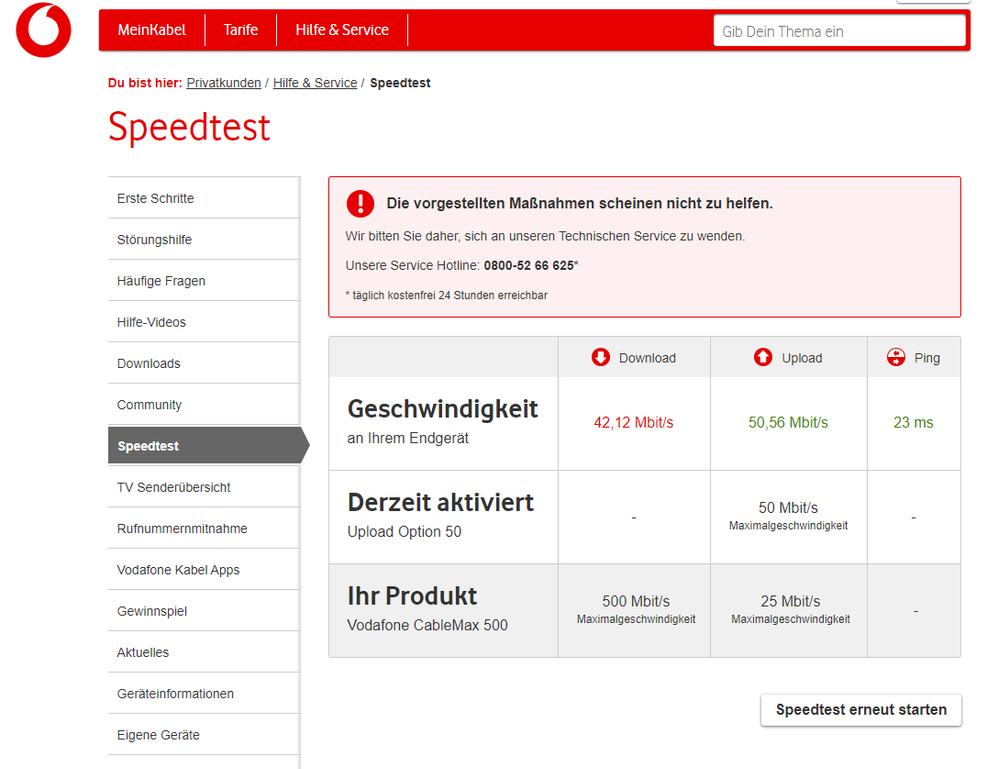Click the 500 Mbit/s Maximalgeschwindigkeit cell

tap(636, 609)
